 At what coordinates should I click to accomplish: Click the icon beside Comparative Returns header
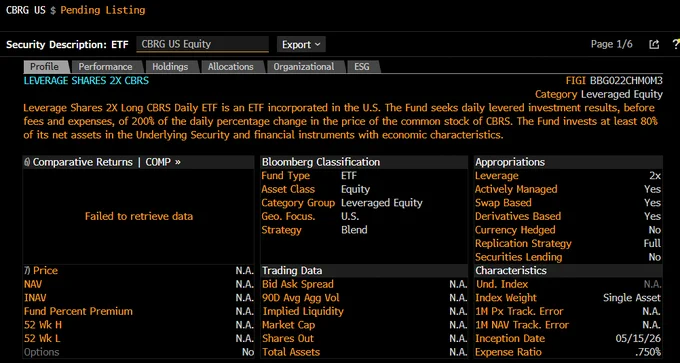coord(27,162)
